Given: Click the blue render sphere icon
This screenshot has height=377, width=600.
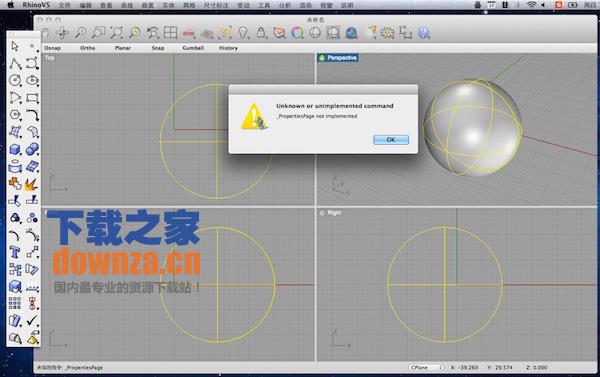Looking at the screenshot, I should (x=351, y=33).
